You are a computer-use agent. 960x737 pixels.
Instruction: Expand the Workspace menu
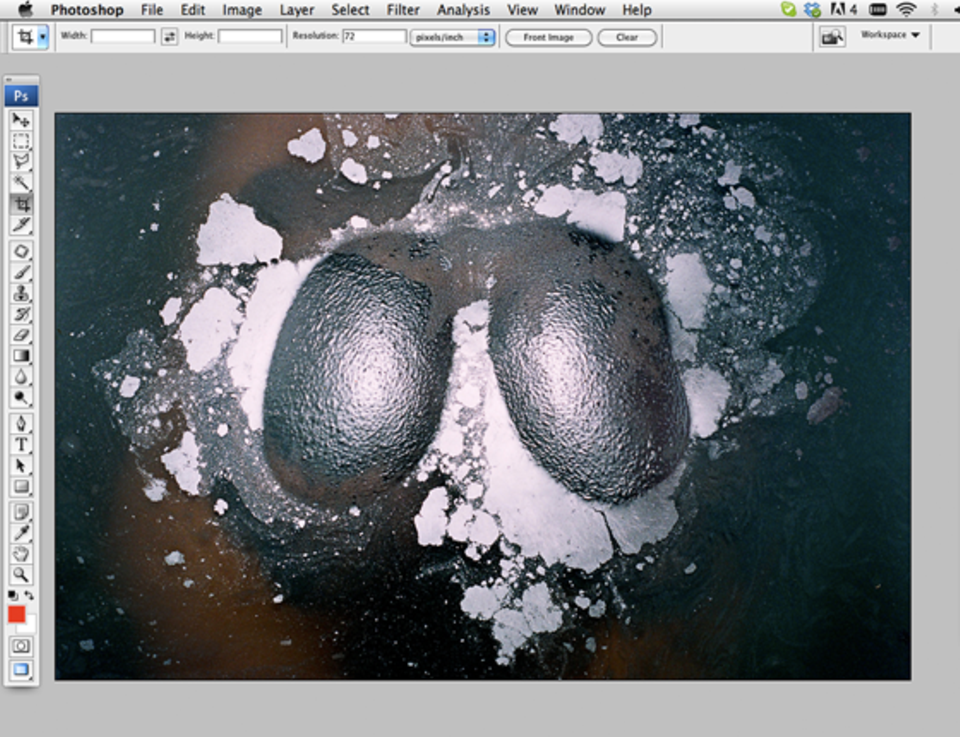890,35
